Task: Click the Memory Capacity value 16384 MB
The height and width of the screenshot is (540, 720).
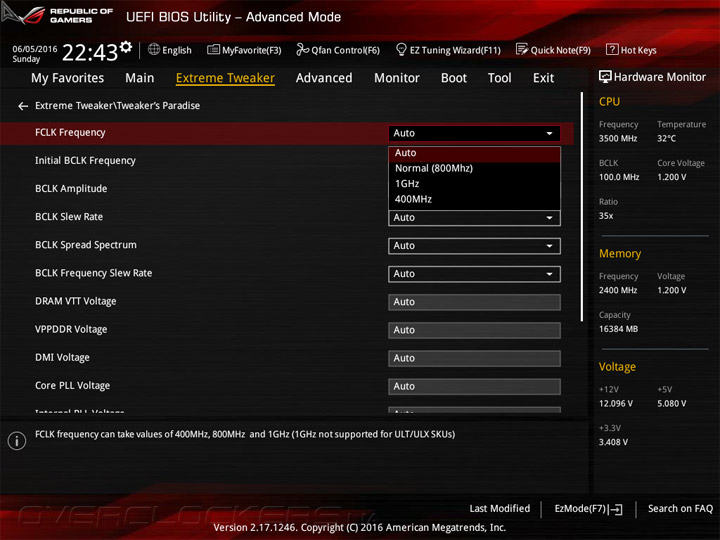Action: click(618, 329)
